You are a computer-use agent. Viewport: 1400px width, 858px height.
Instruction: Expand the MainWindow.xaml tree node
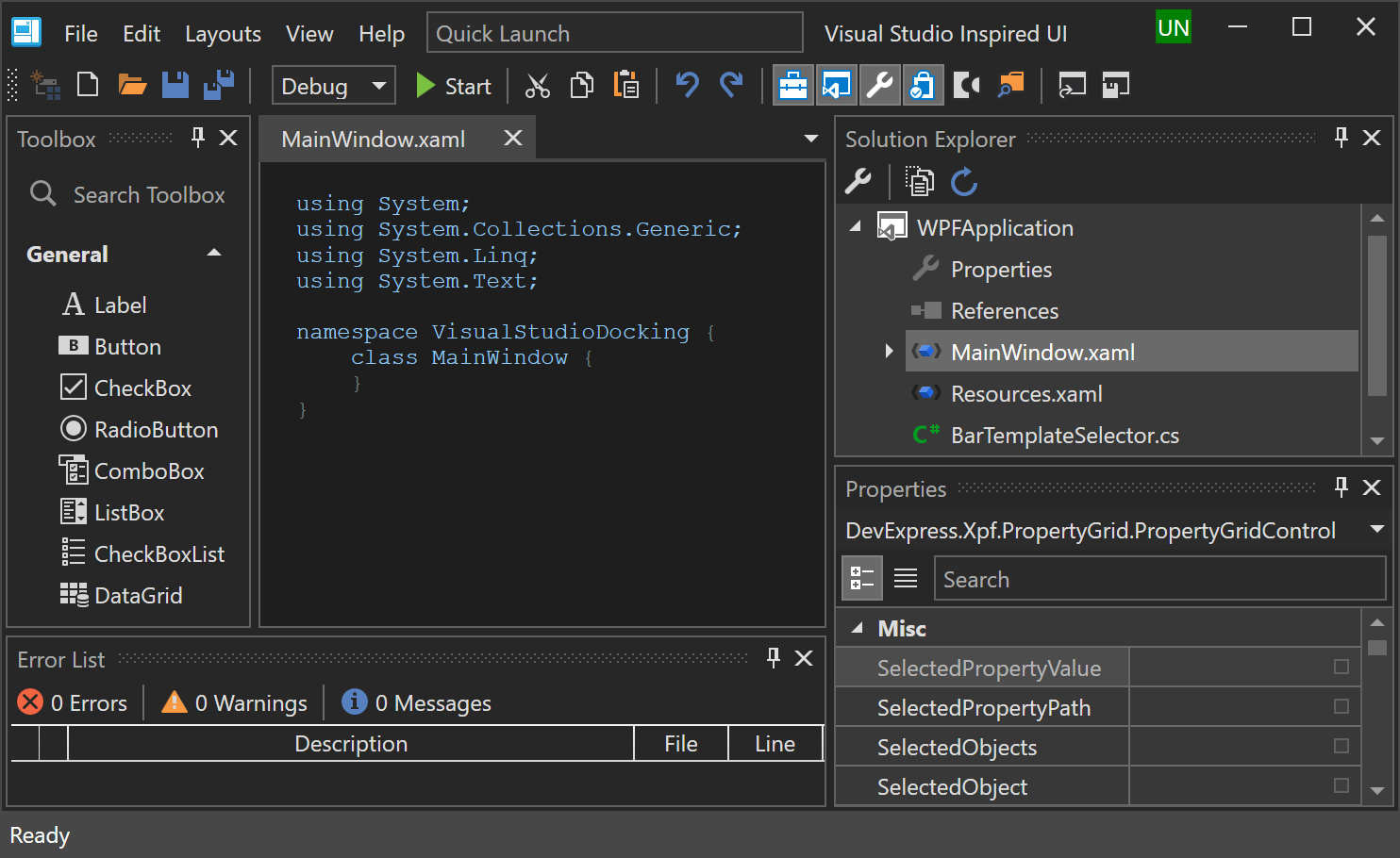pyautogui.click(x=889, y=352)
